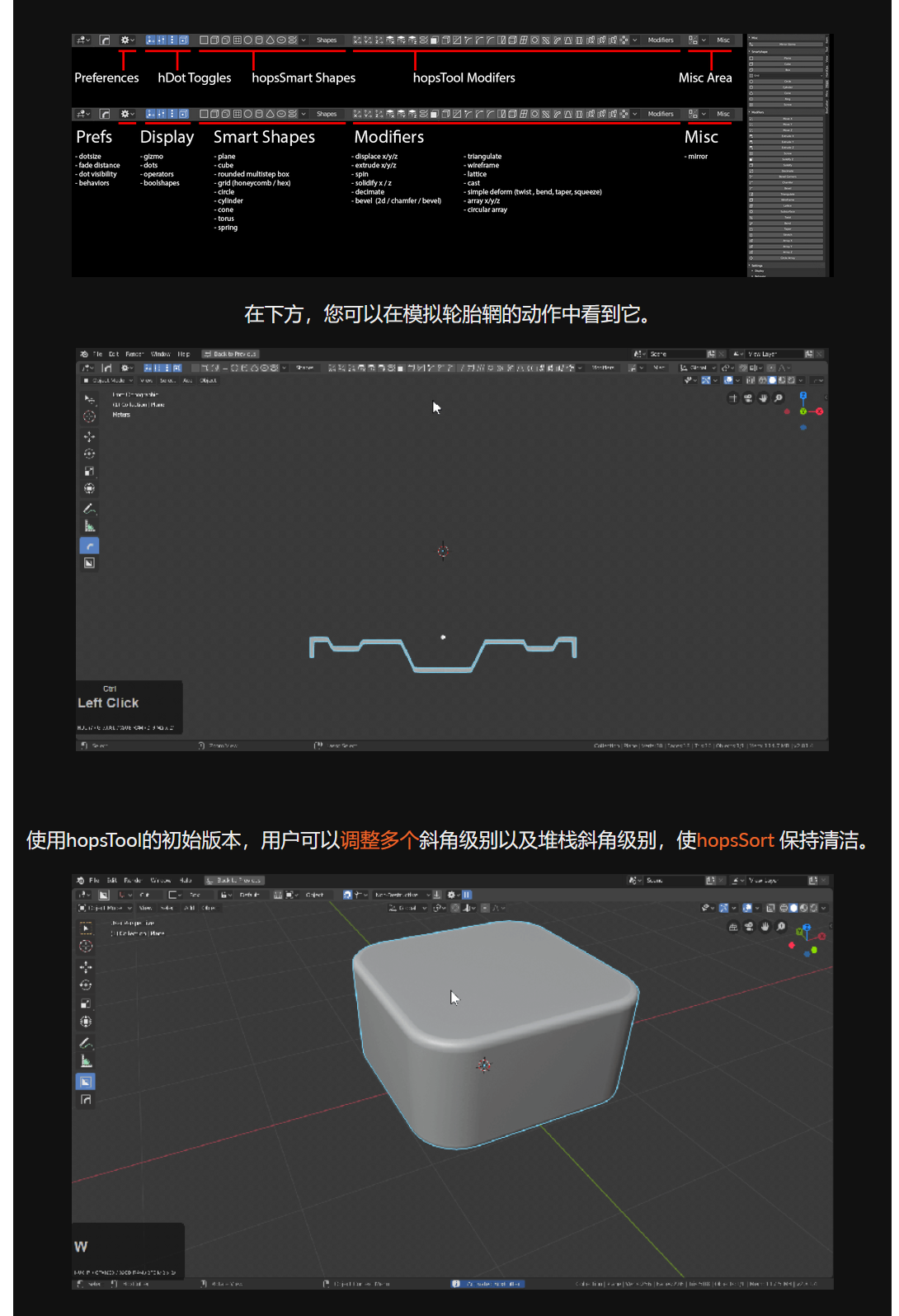
Task: Toggle the last blue hDot button above 'Display'
Action: point(183,114)
